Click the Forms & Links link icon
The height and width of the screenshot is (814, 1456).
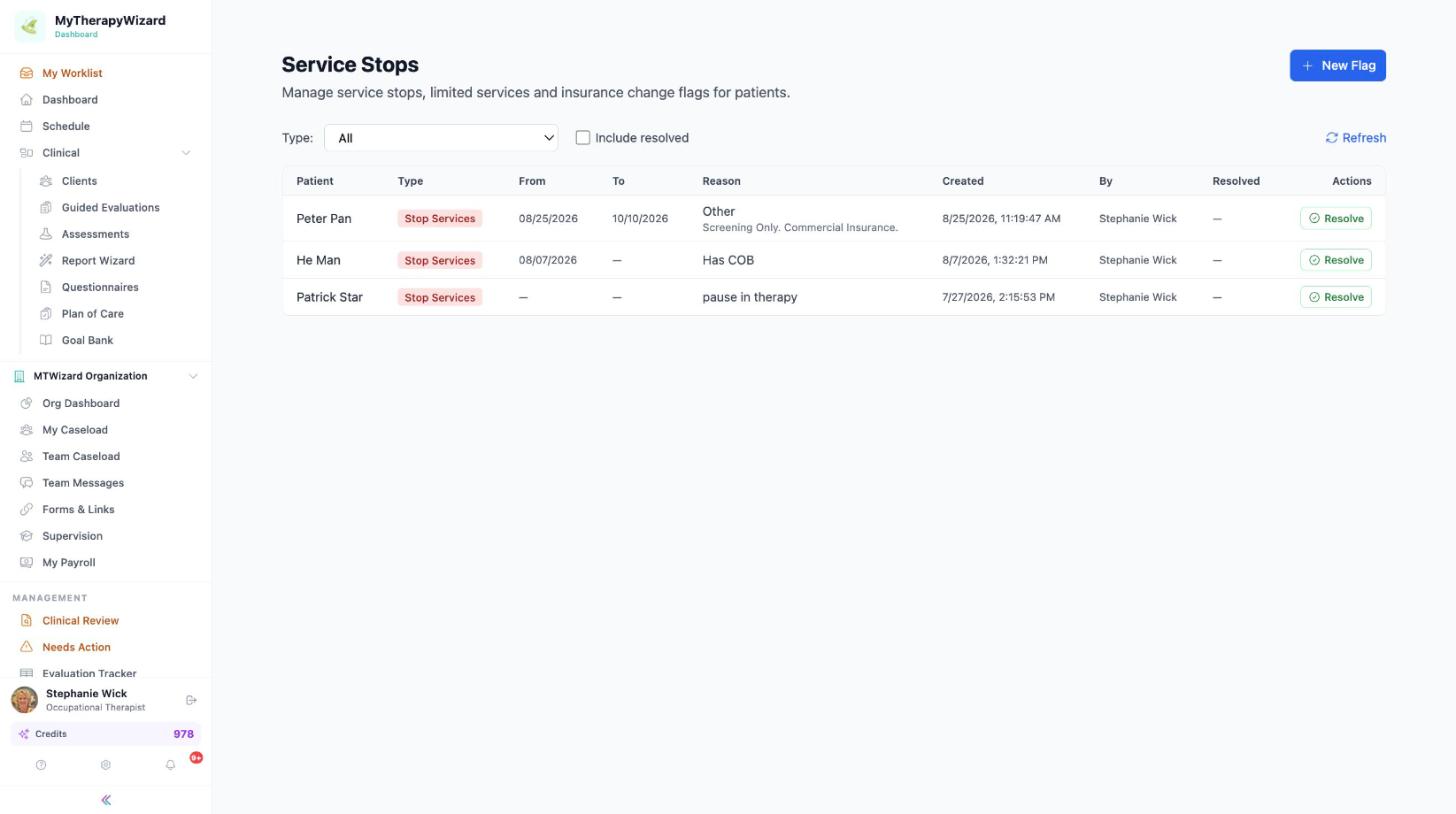[27, 509]
